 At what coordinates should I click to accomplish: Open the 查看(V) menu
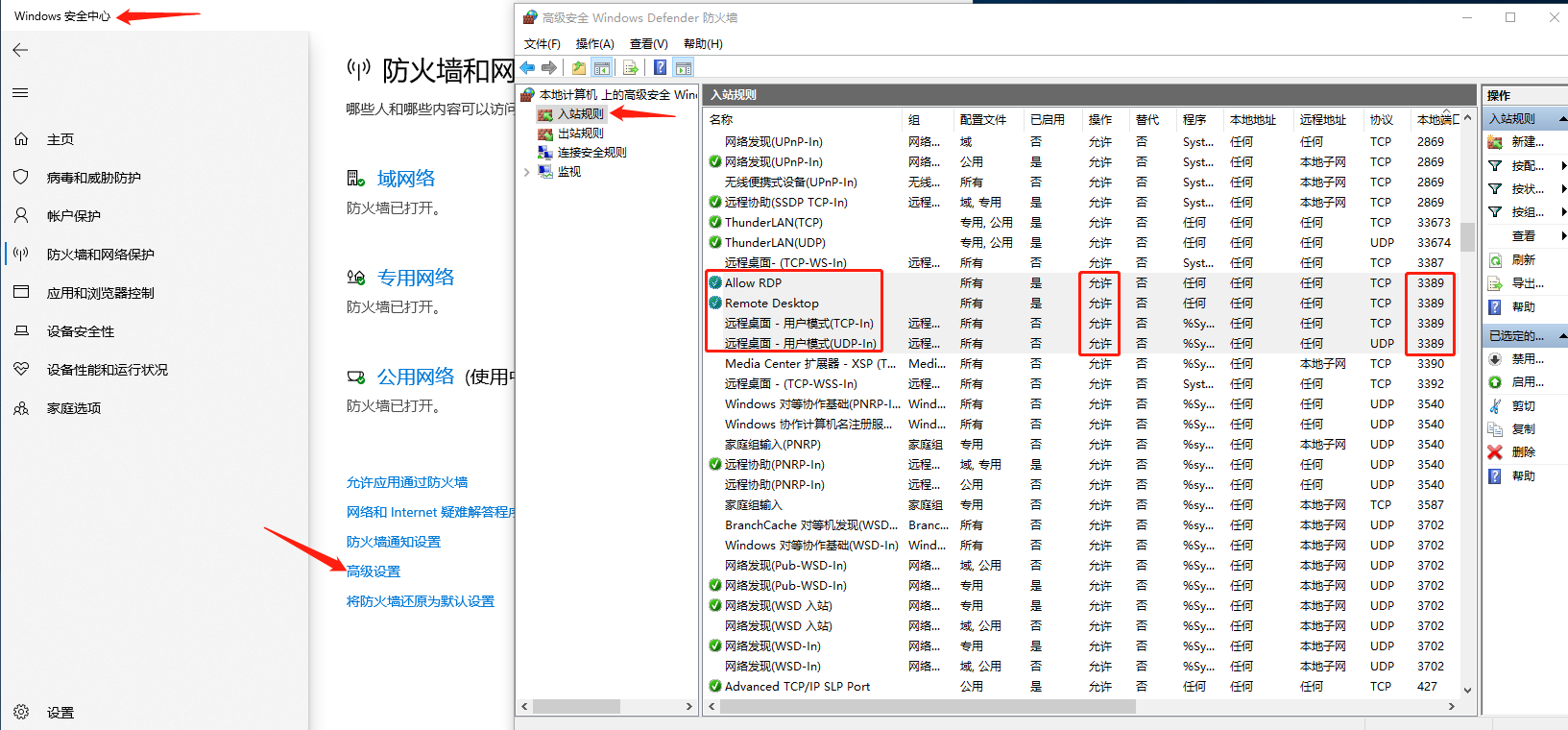pos(649,44)
